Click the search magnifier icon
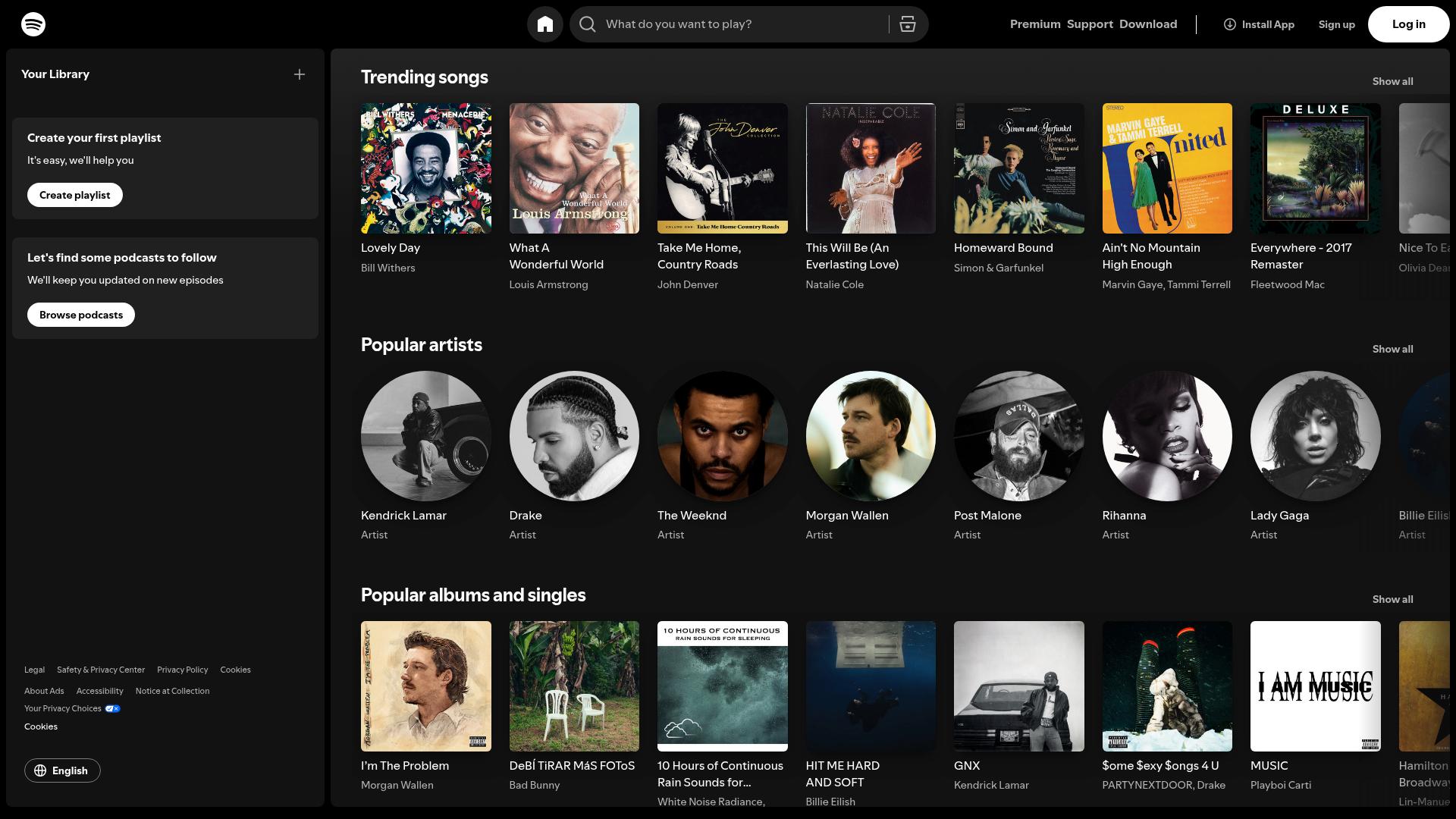Screen dimensions: 1456x819 coord(588,24)
